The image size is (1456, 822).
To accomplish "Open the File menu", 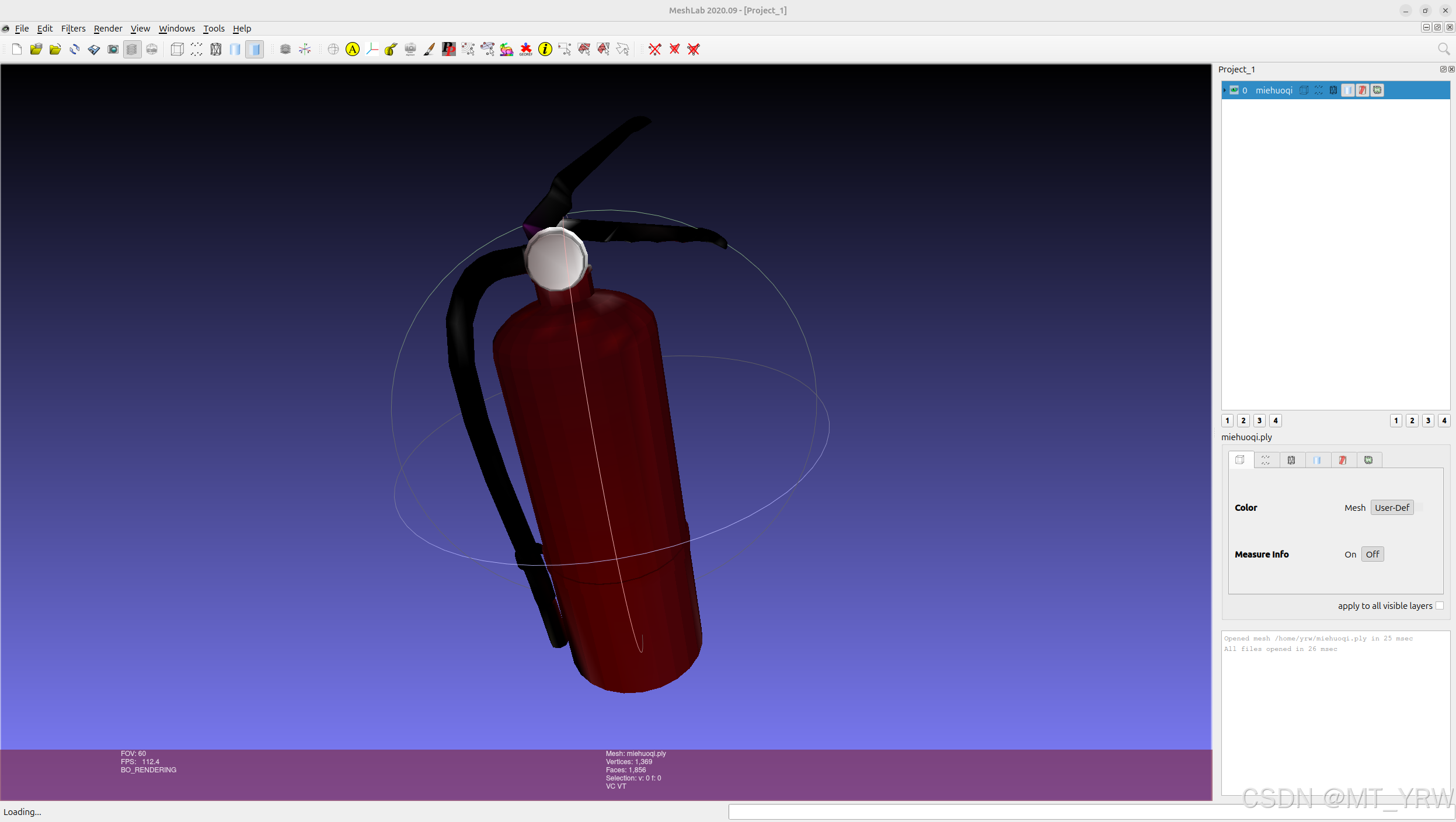I will tap(22, 29).
